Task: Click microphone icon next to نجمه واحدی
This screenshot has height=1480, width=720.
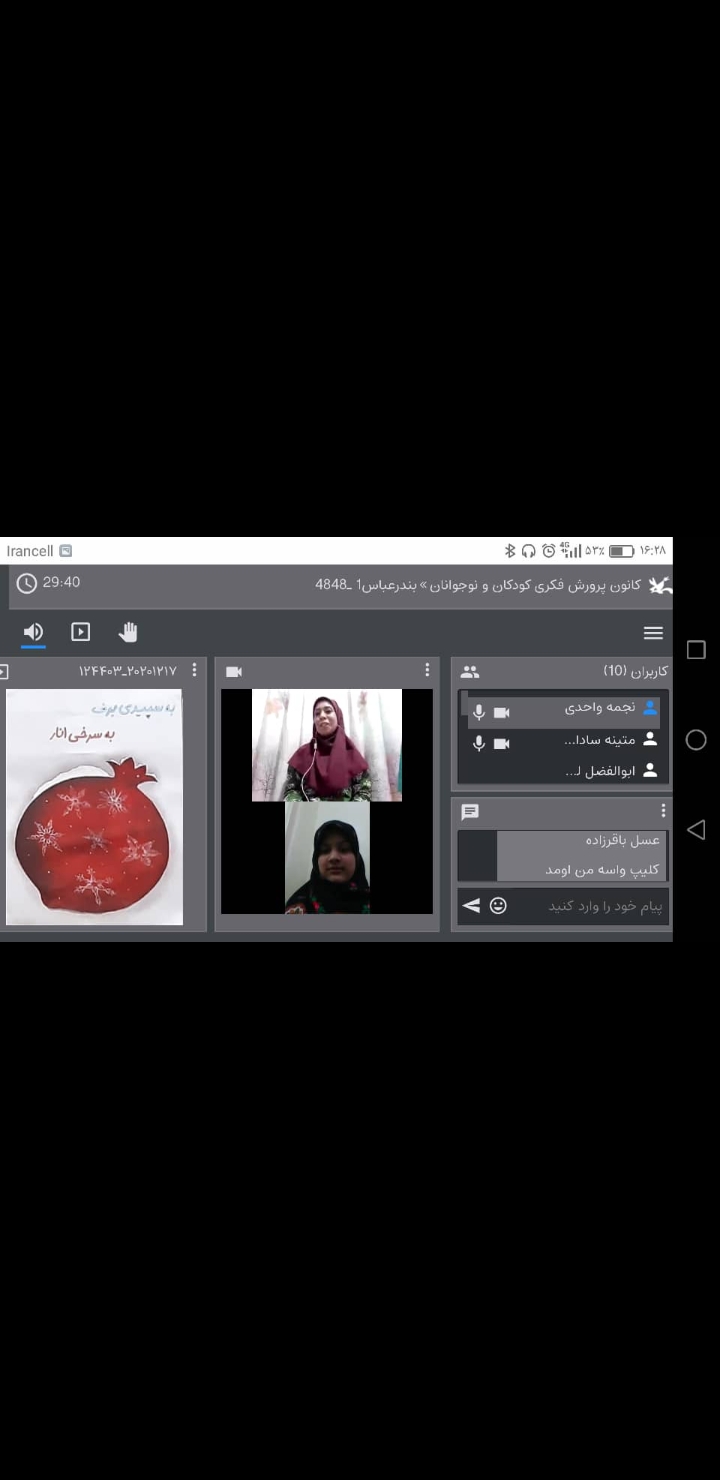Action: point(479,712)
